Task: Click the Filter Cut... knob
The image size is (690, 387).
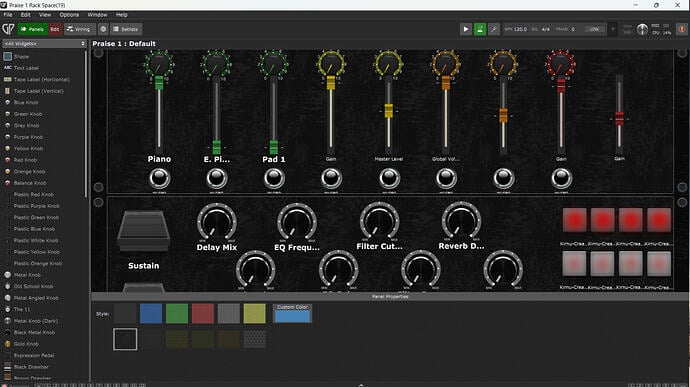Action: click(379, 221)
